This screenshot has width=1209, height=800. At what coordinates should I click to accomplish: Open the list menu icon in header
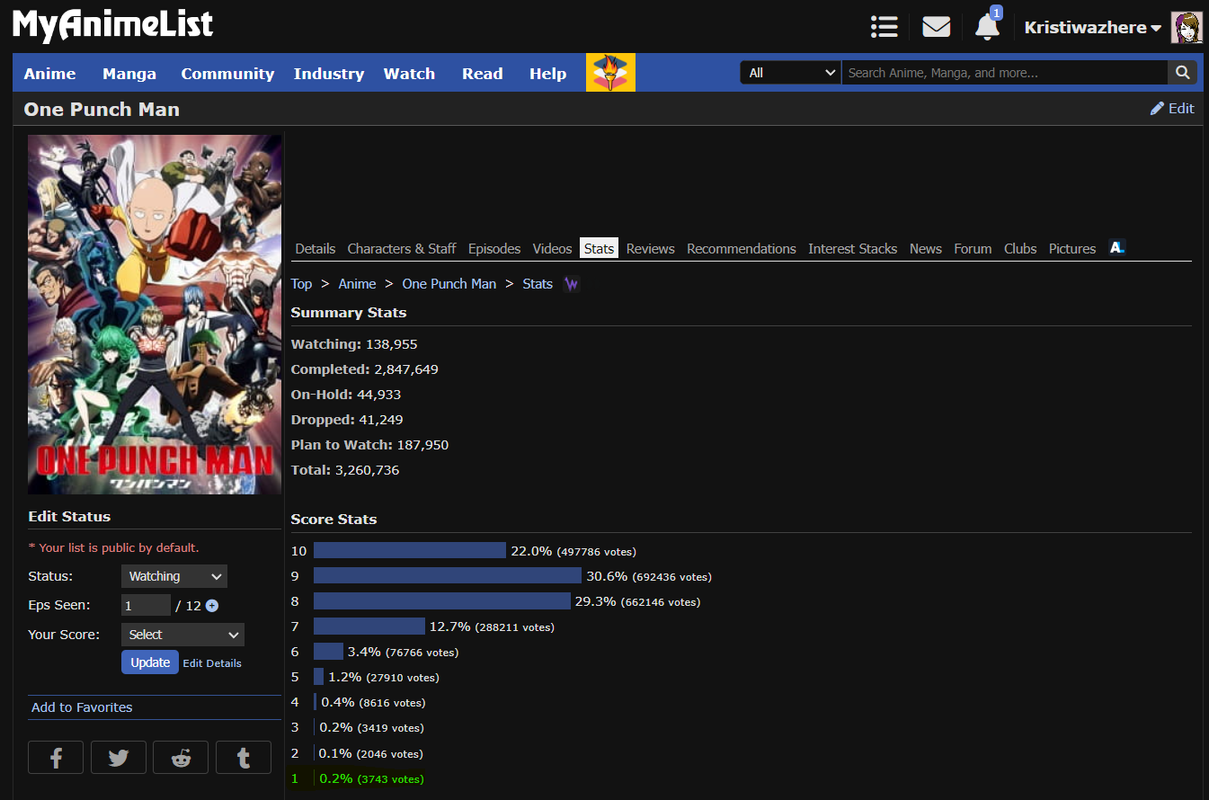tap(884, 27)
